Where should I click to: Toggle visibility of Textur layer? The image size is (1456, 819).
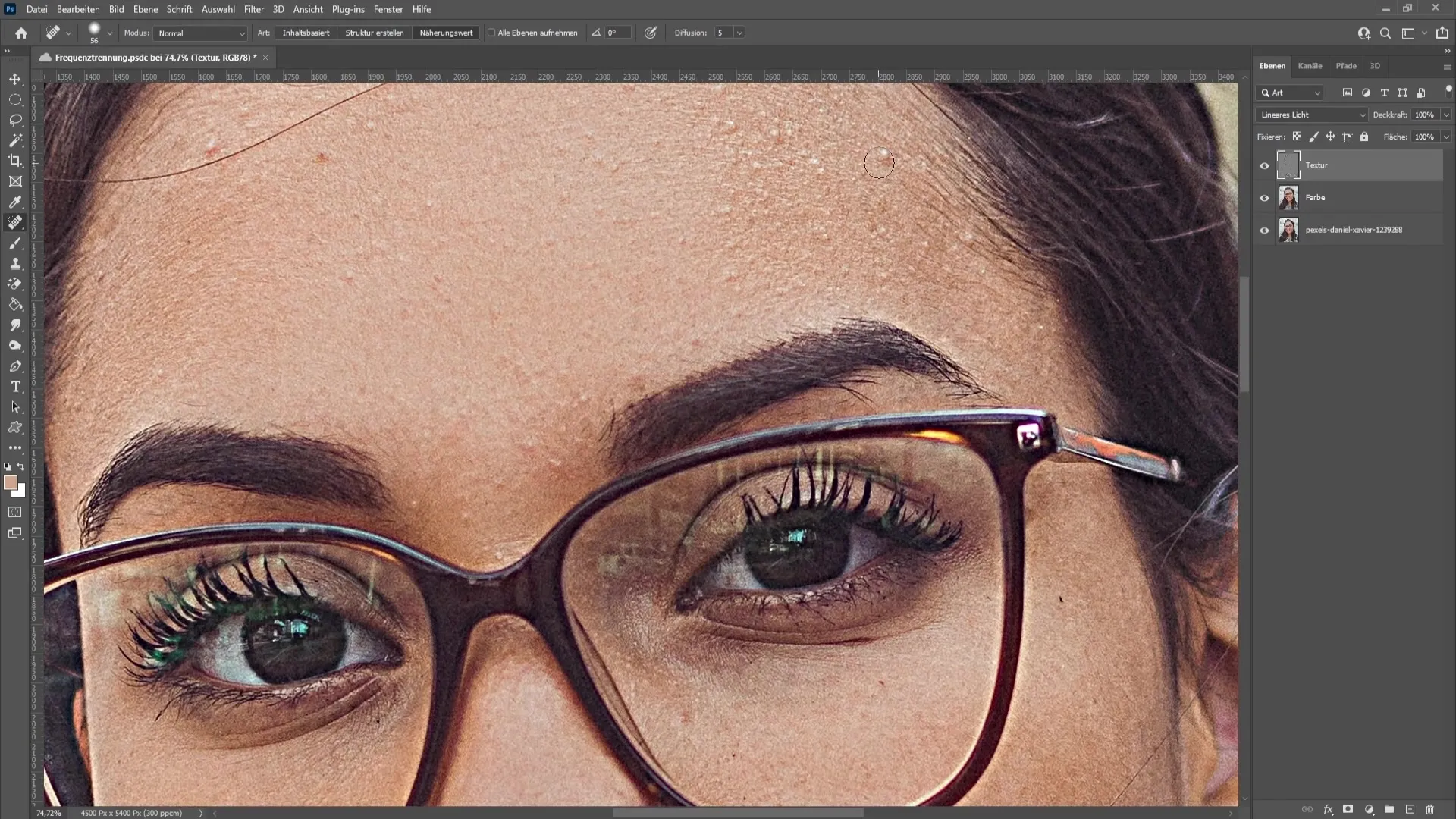(x=1264, y=165)
